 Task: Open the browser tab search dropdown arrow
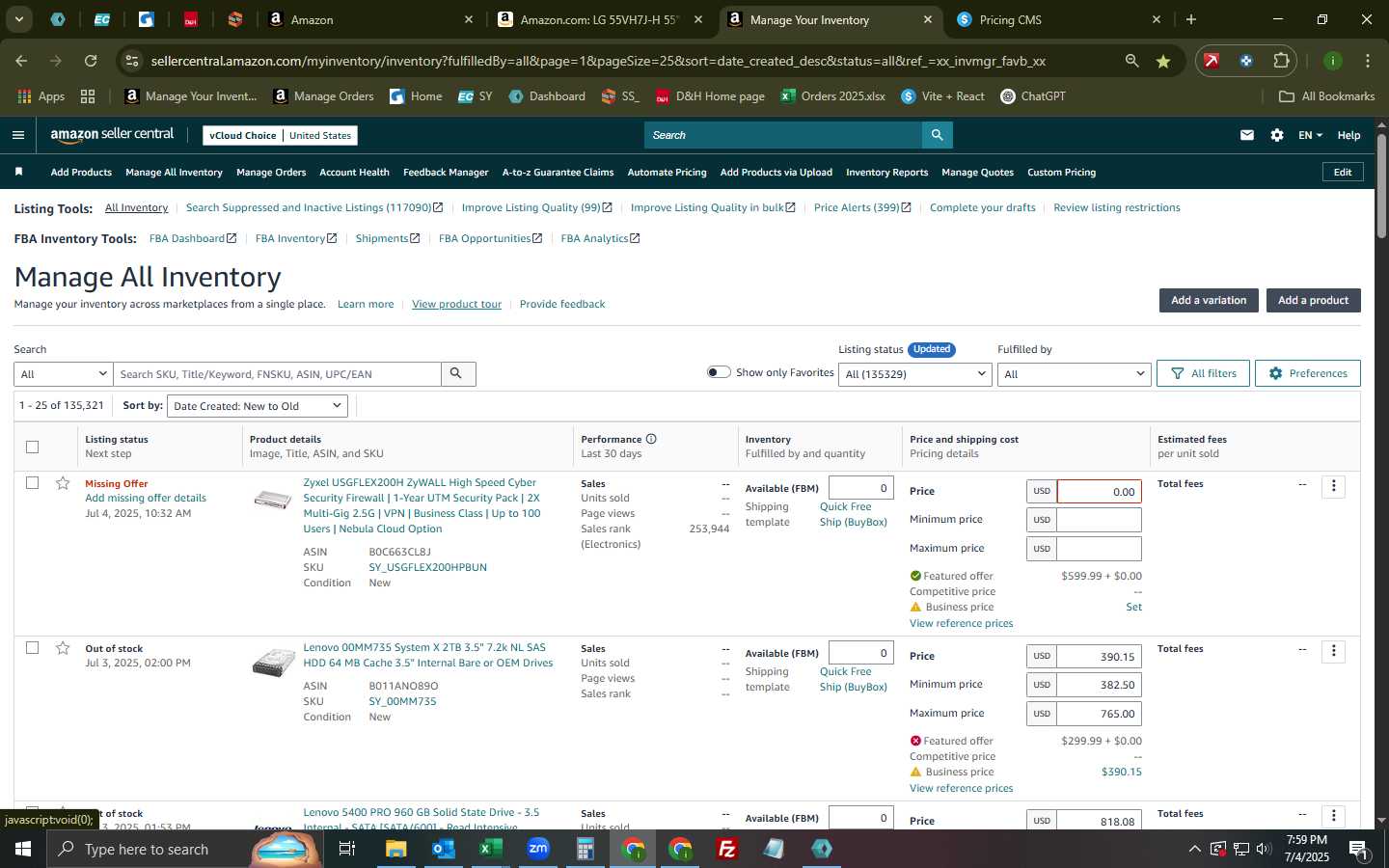(x=18, y=19)
